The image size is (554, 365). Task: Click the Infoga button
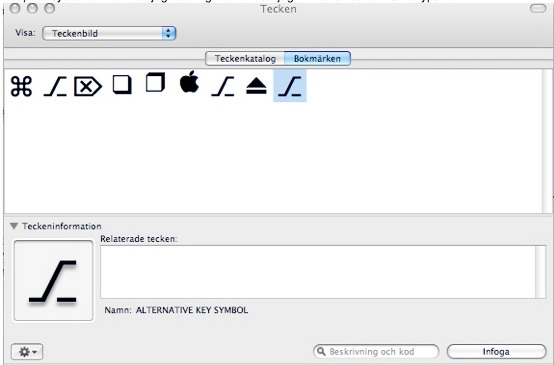tap(496, 352)
